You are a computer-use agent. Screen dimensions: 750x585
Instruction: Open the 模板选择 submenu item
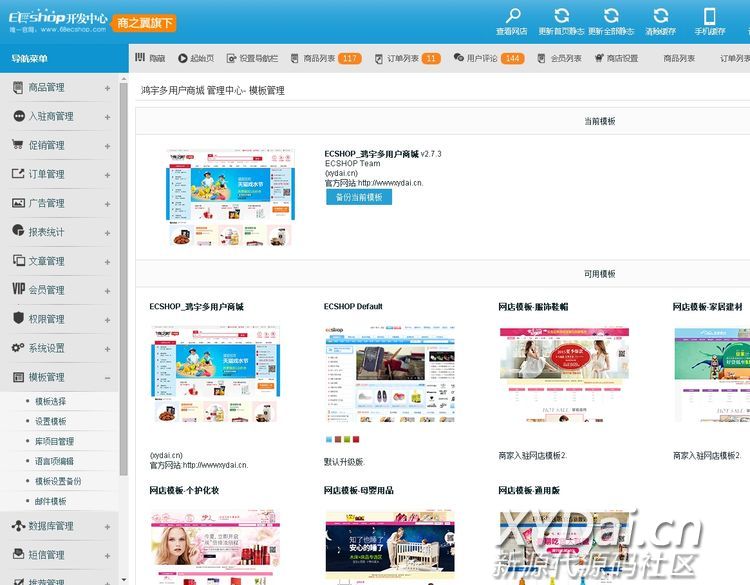pyautogui.click(x=51, y=401)
